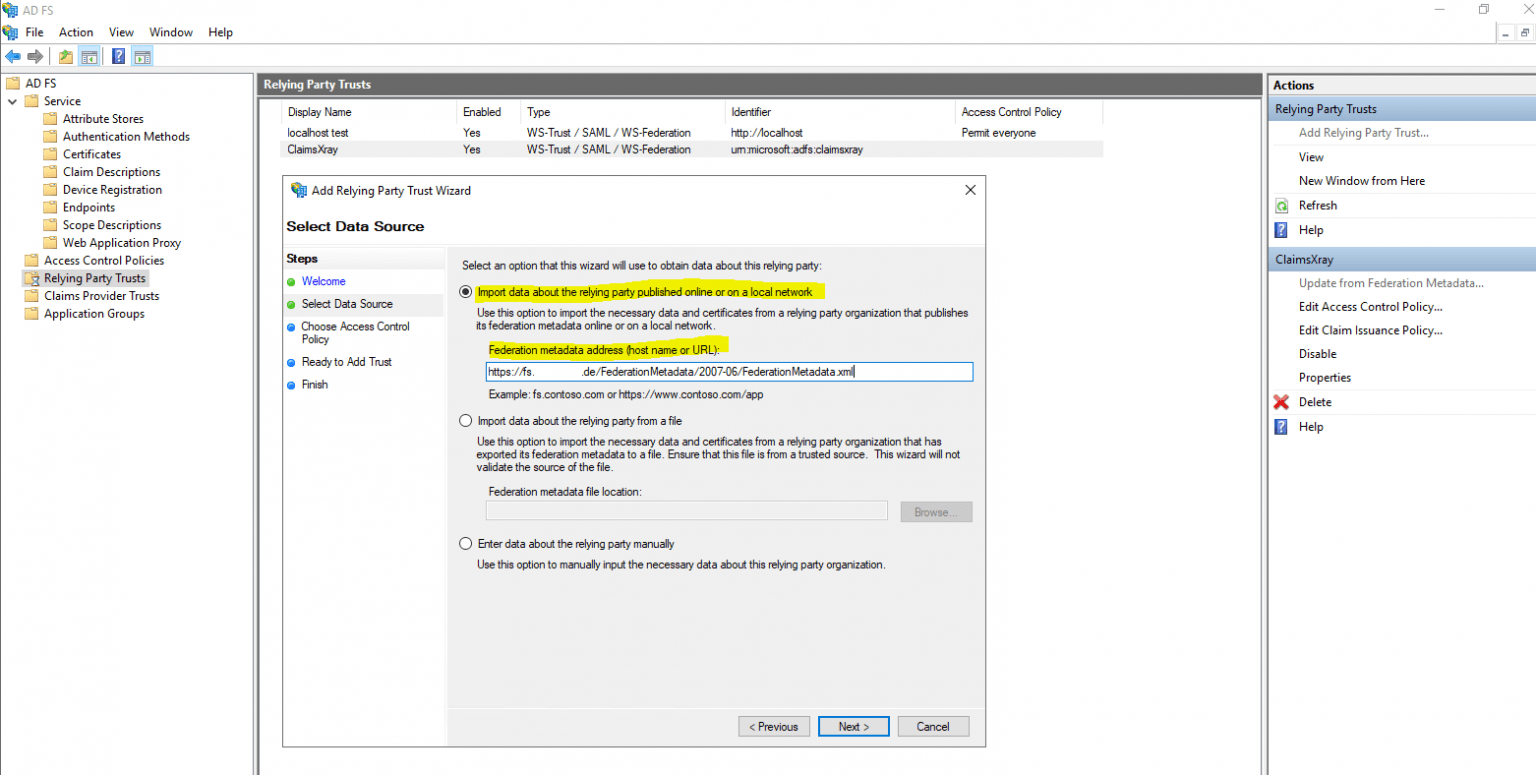Image resolution: width=1536 pixels, height=775 pixels.
Task: Open the Window menu
Action: tap(170, 32)
